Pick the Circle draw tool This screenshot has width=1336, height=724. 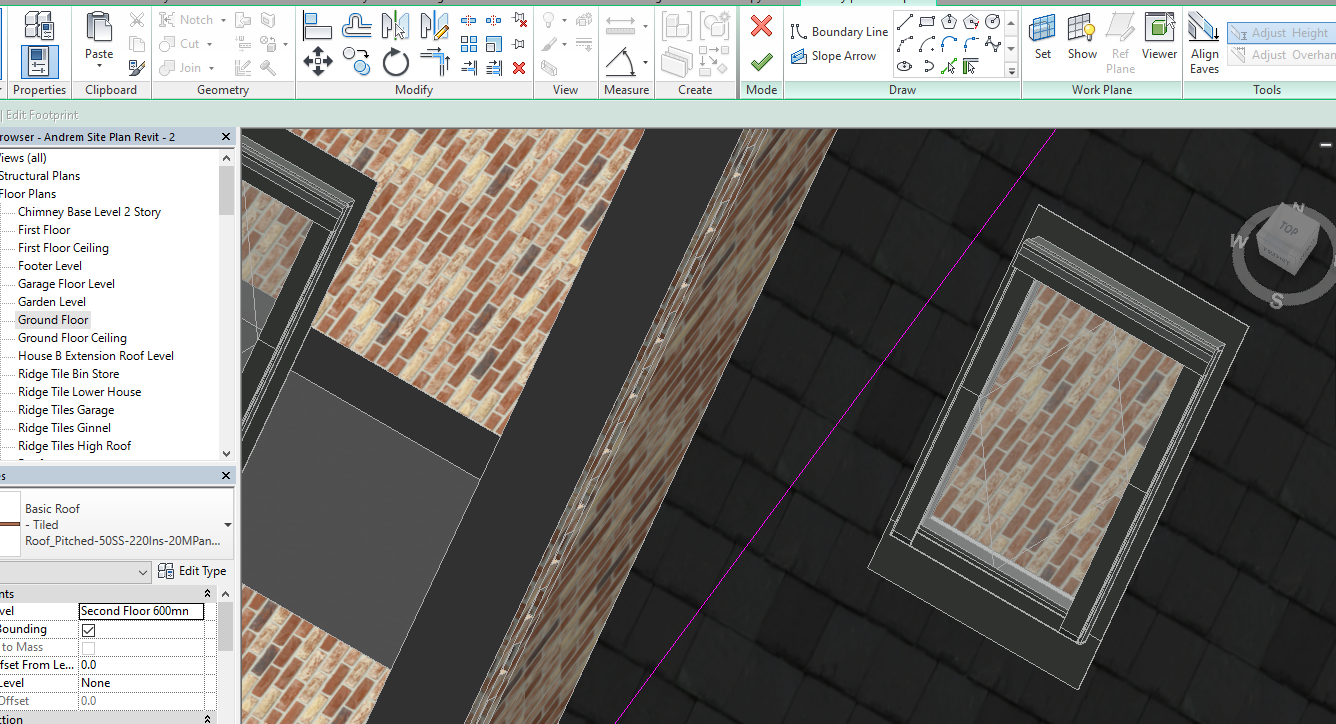point(993,21)
